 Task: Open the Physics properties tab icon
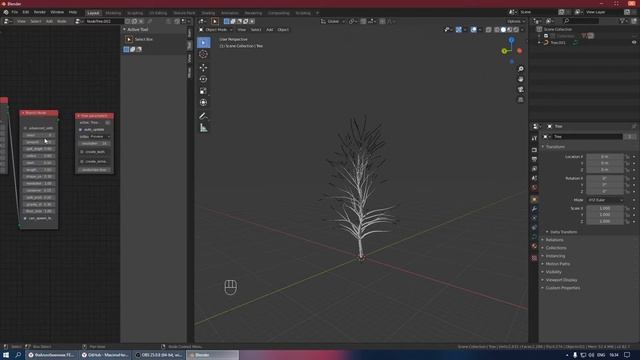pyautogui.click(x=534, y=228)
